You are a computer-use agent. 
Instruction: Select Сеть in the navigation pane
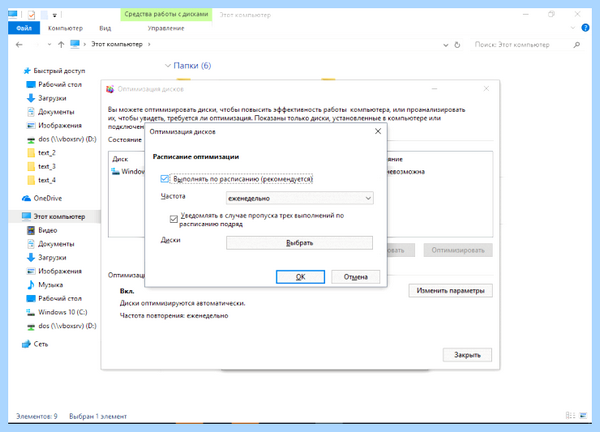pyautogui.click(x=41, y=344)
